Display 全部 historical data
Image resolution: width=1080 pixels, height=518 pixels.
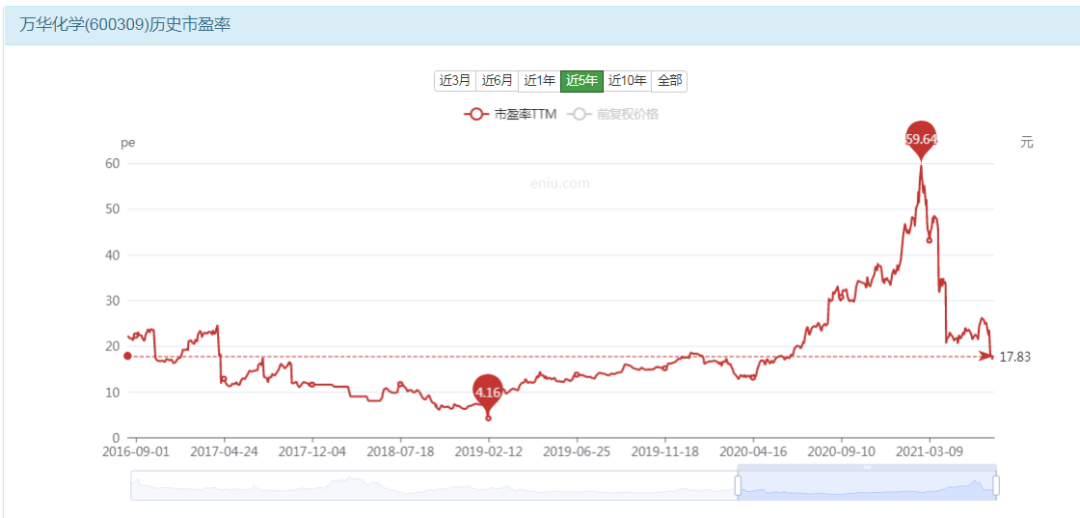669,81
